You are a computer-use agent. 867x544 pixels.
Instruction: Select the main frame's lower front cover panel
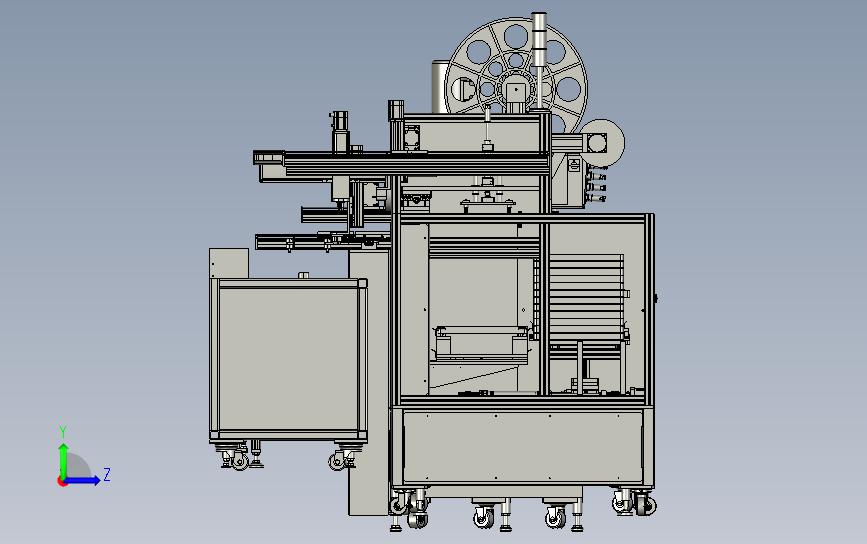point(523,448)
